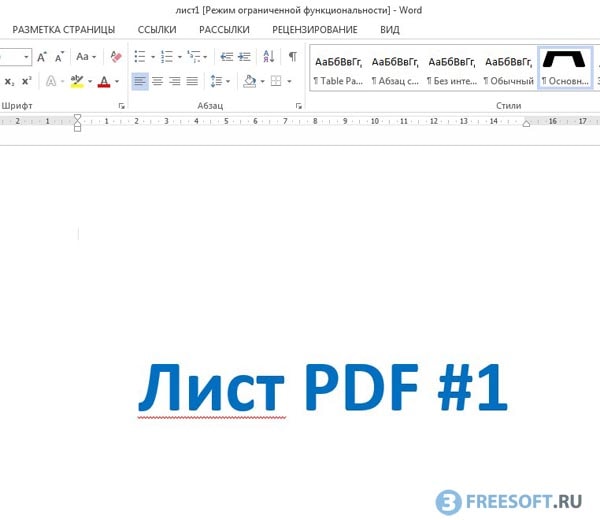The image size is (600, 520).
Task: Toggle the show paragraph marks button
Action: click(292, 57)
